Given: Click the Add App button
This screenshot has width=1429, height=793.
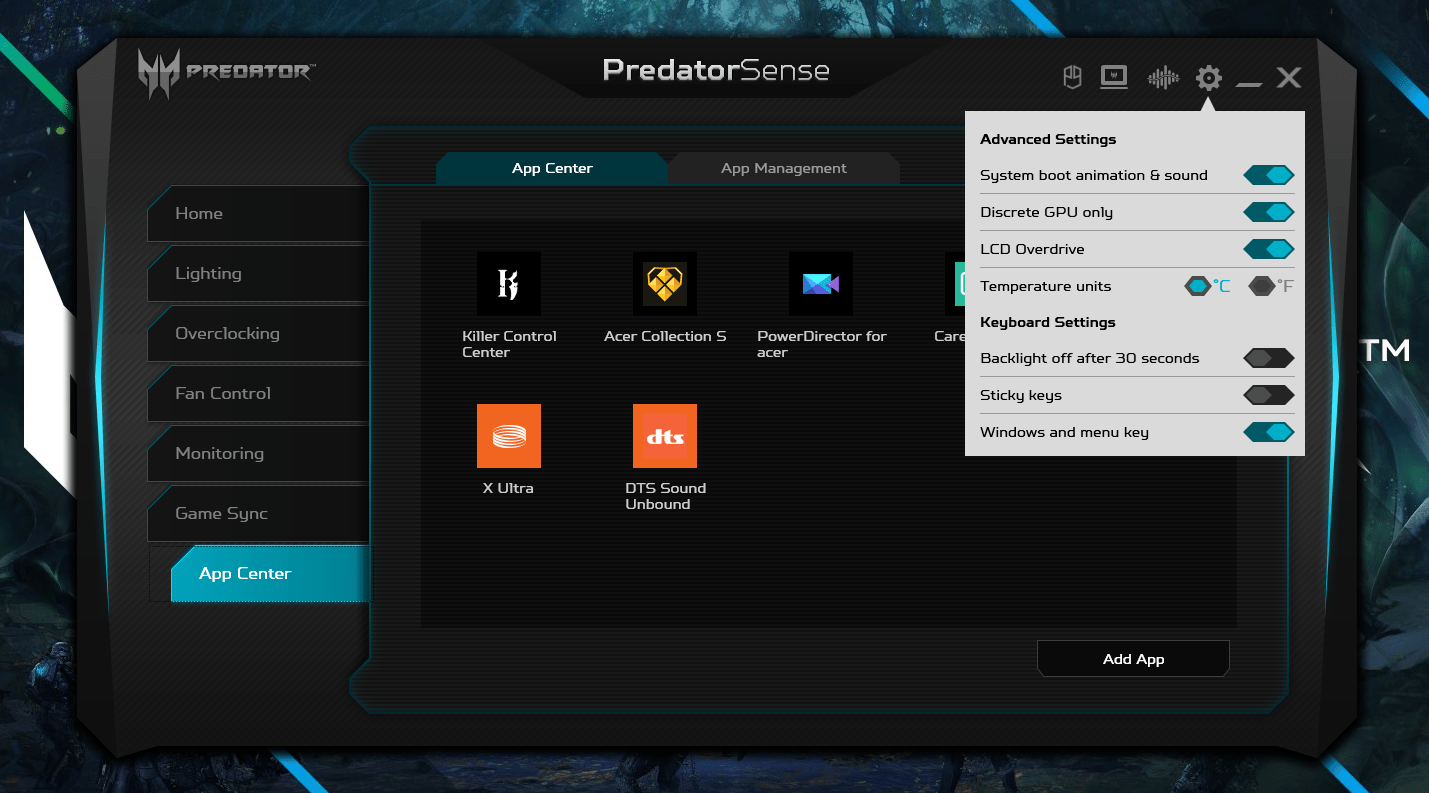Looking at the screenshot, I should click(x=1133, y=659).
